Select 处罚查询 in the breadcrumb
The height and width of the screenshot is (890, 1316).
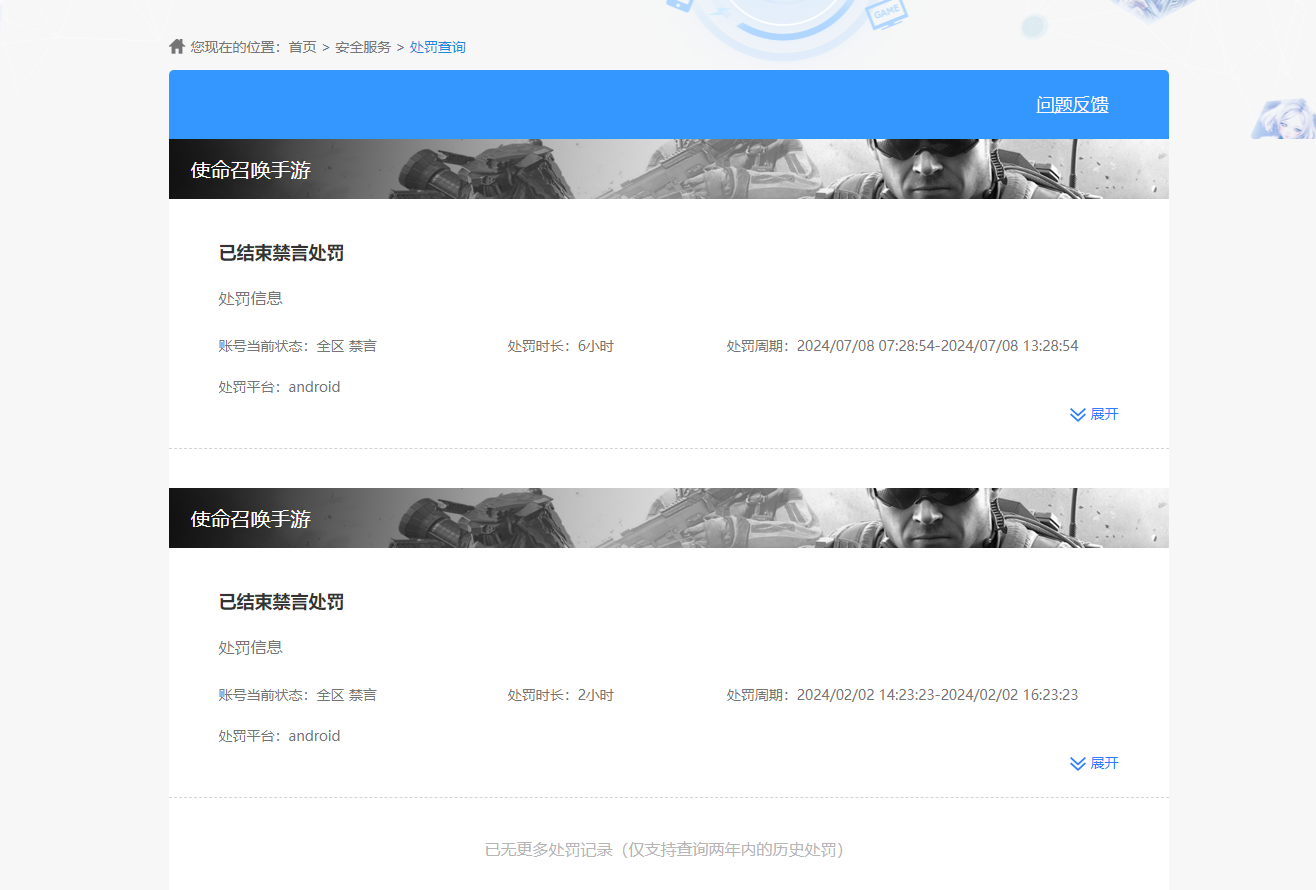pos(437,47)
